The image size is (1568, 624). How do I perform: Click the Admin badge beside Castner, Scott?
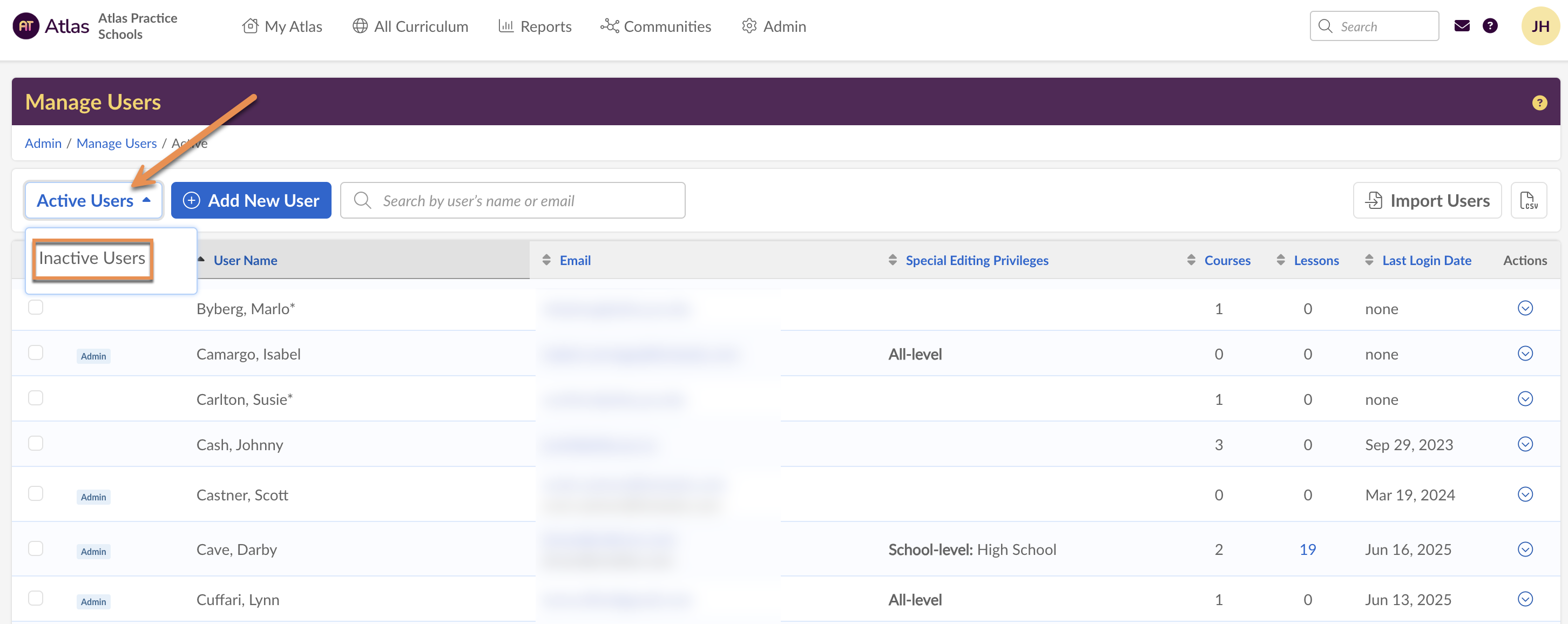(93, 497)
